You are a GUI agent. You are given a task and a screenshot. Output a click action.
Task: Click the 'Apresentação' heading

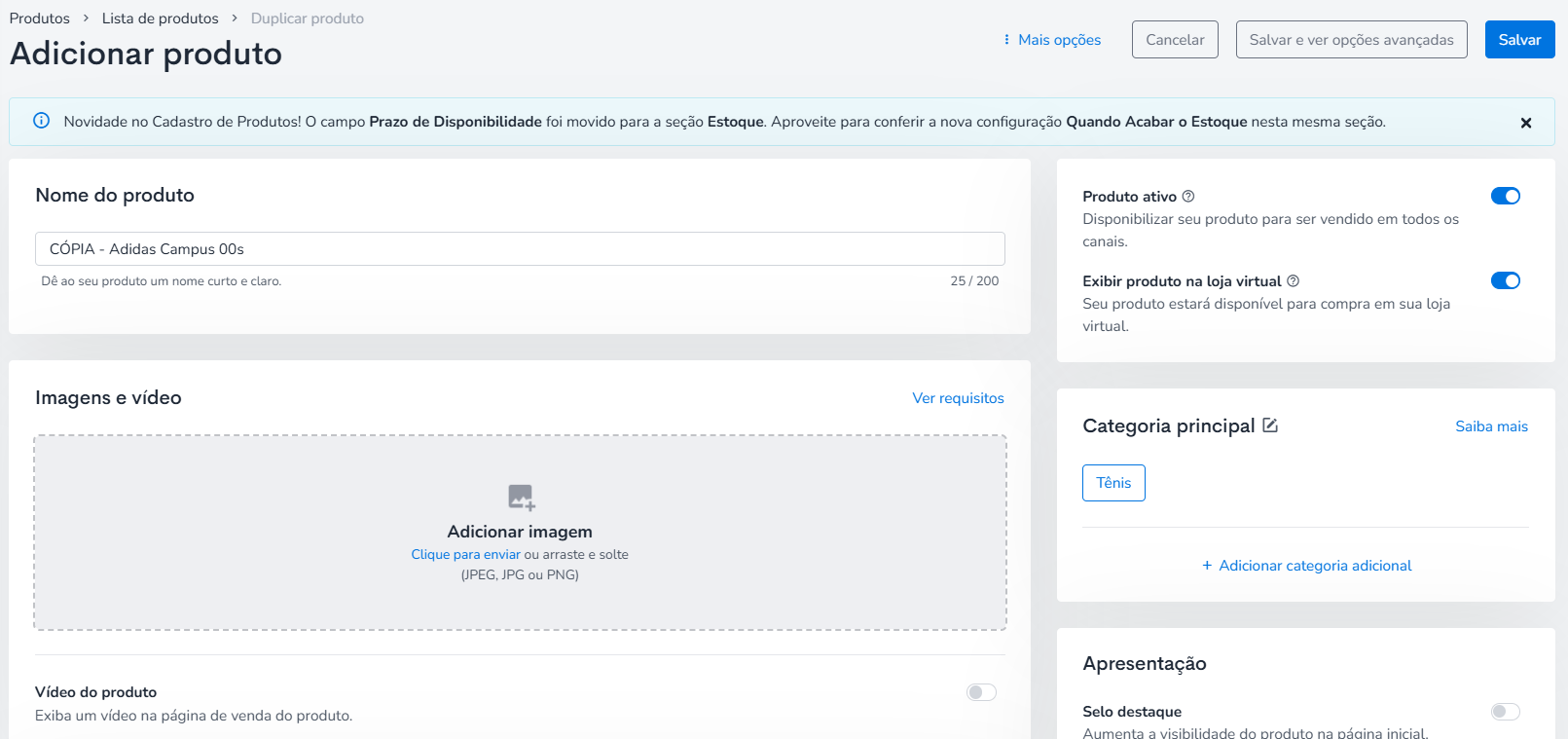coord(1145,664)
